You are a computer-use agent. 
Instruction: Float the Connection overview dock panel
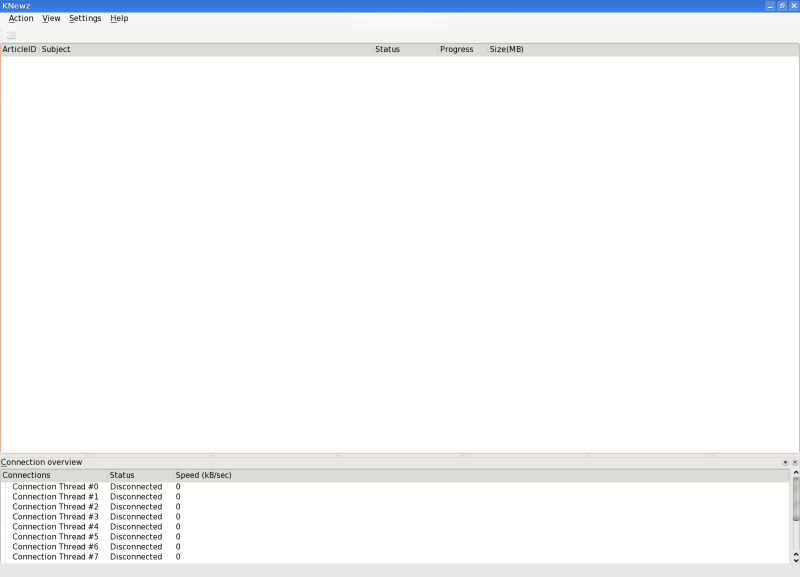(785, 462)
